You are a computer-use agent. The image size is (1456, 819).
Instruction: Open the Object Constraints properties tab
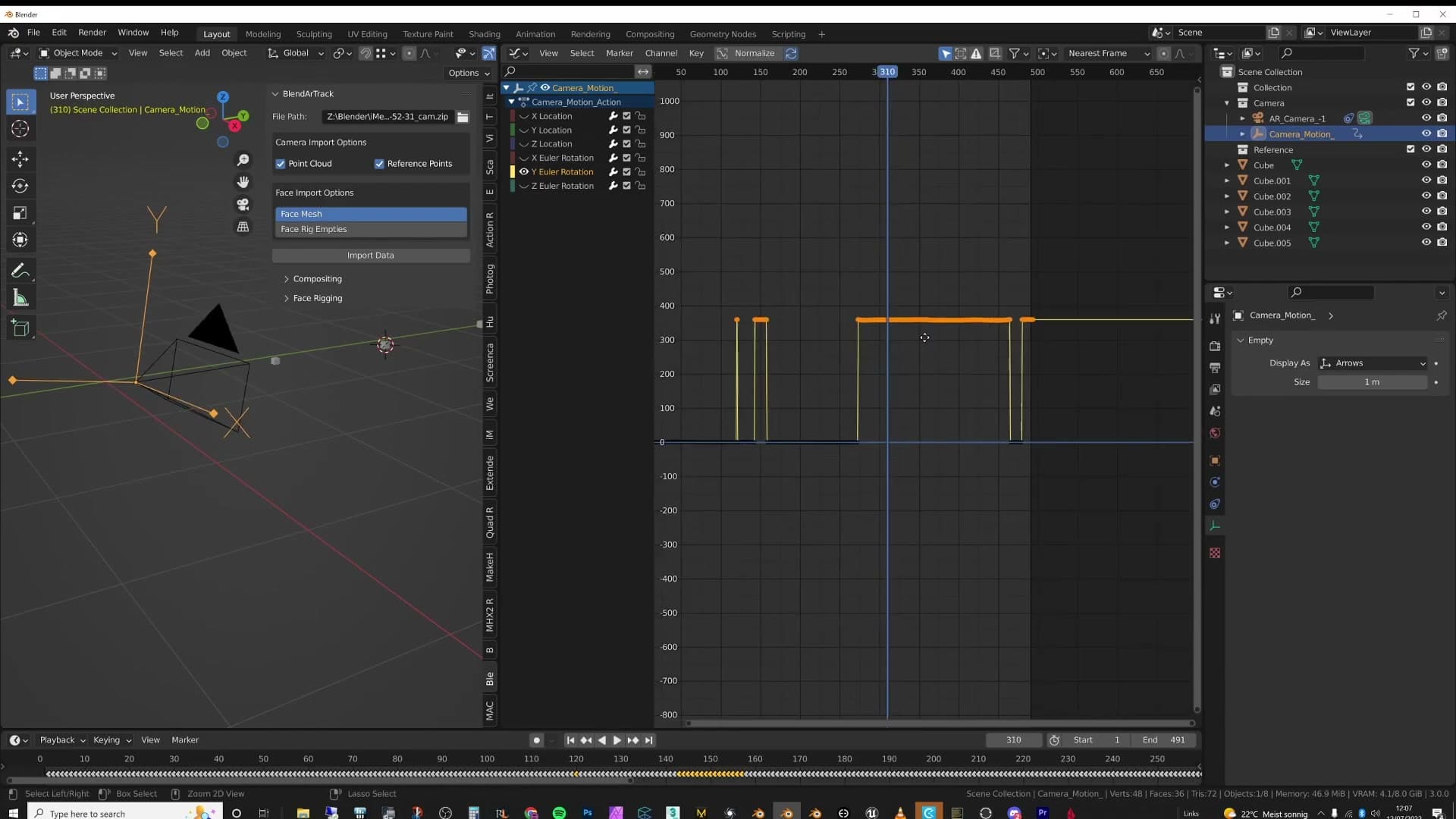tap(1215, 504)
